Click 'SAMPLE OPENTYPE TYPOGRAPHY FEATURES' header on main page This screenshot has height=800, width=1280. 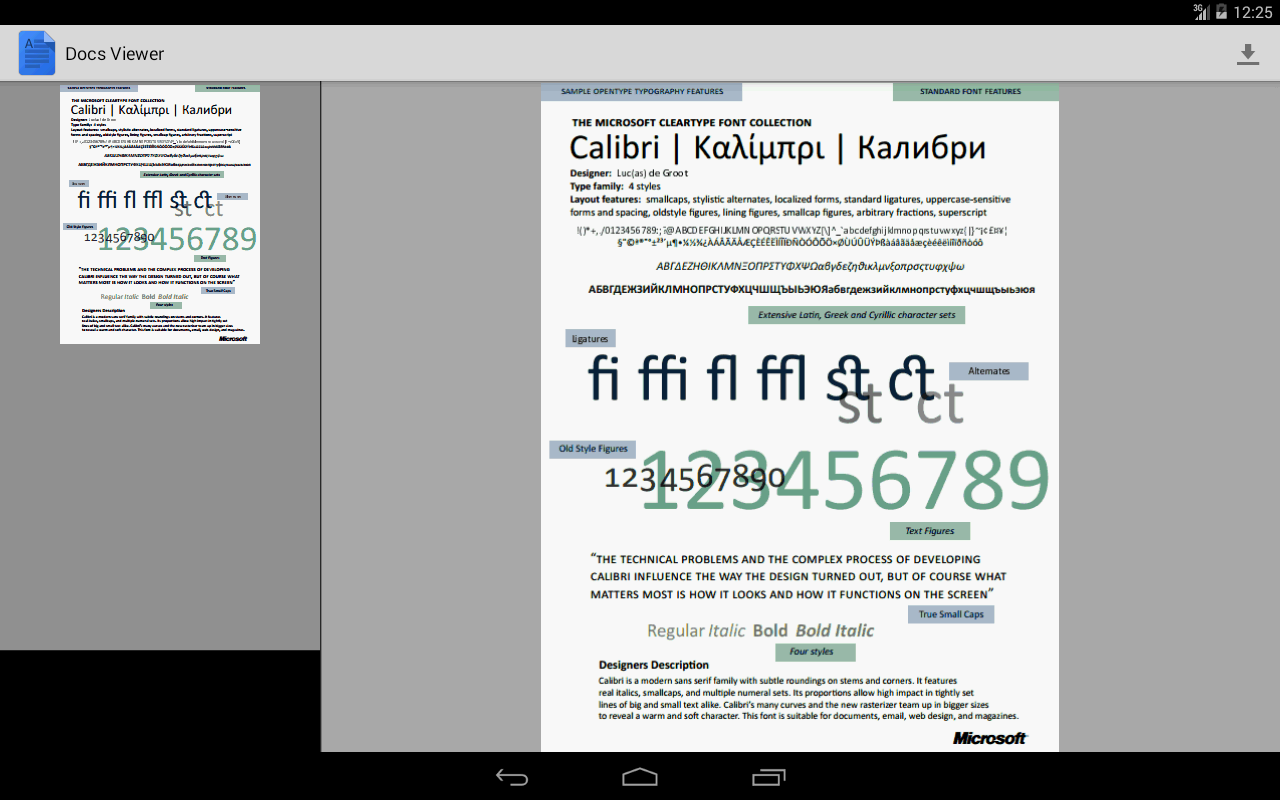[x=642, y=92]
